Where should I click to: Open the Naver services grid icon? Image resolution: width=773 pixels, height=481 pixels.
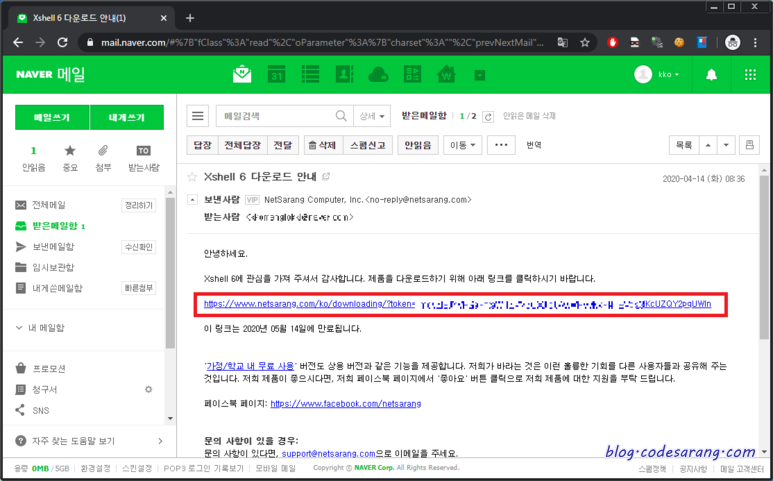coord(750,74)
